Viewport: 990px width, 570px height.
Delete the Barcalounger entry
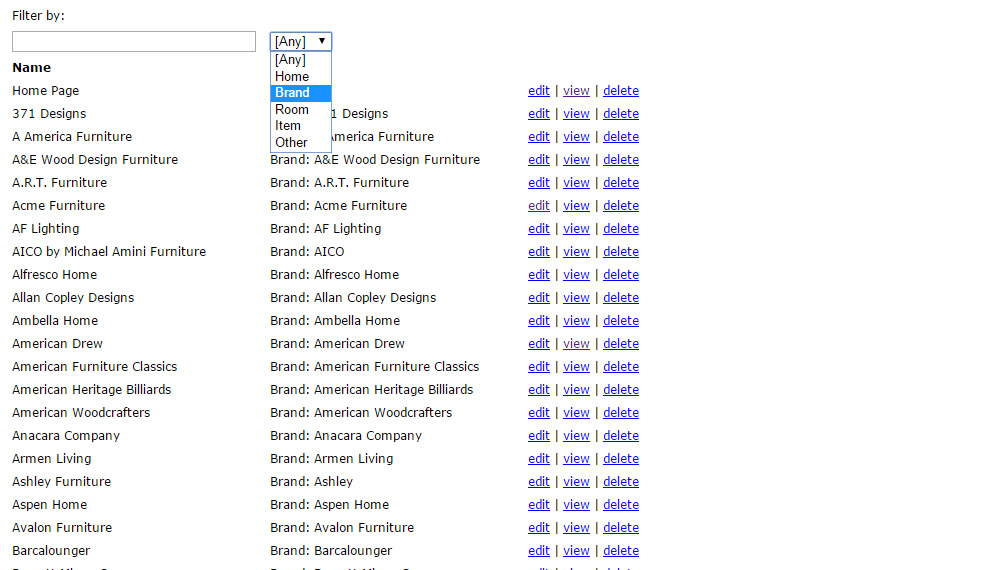[x=621, y=551]
